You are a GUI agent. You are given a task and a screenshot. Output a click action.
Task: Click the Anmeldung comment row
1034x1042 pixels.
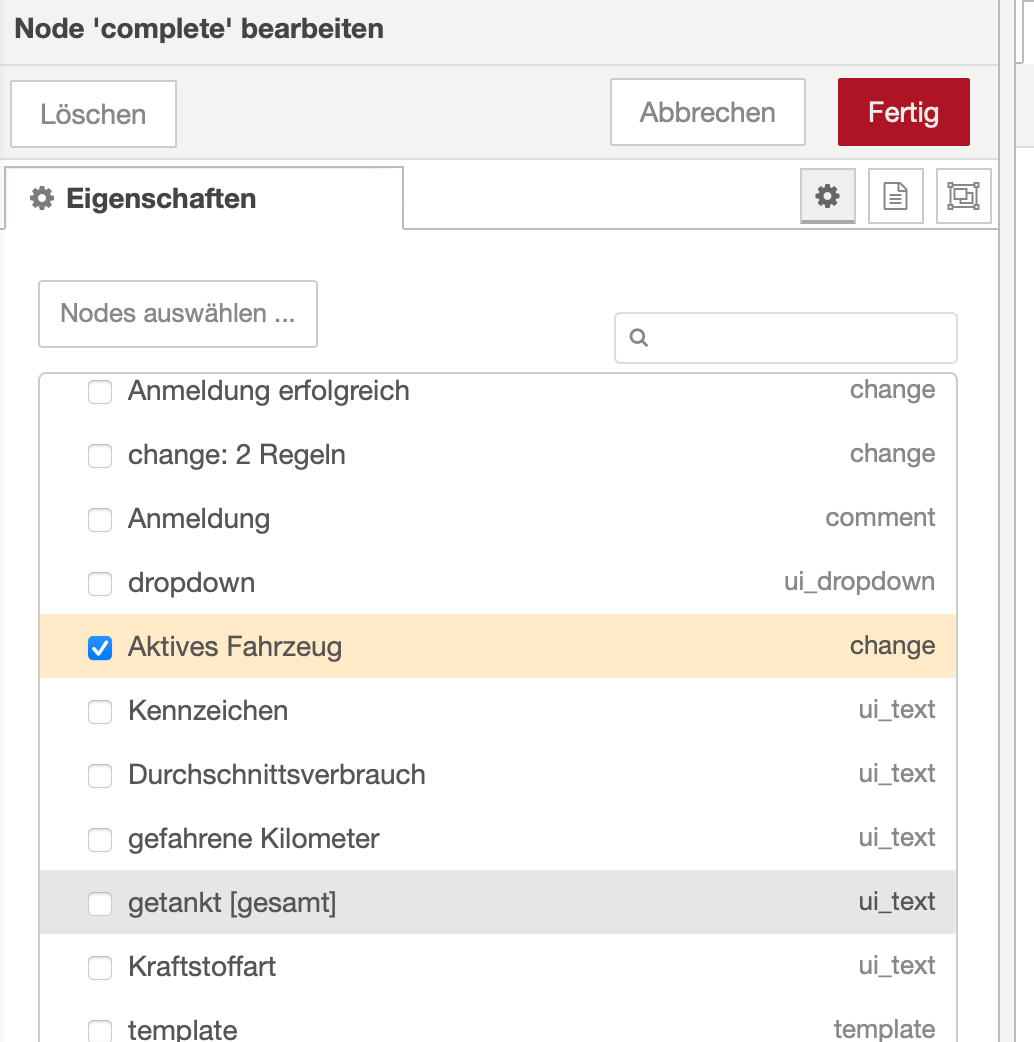tap(497, 519)
